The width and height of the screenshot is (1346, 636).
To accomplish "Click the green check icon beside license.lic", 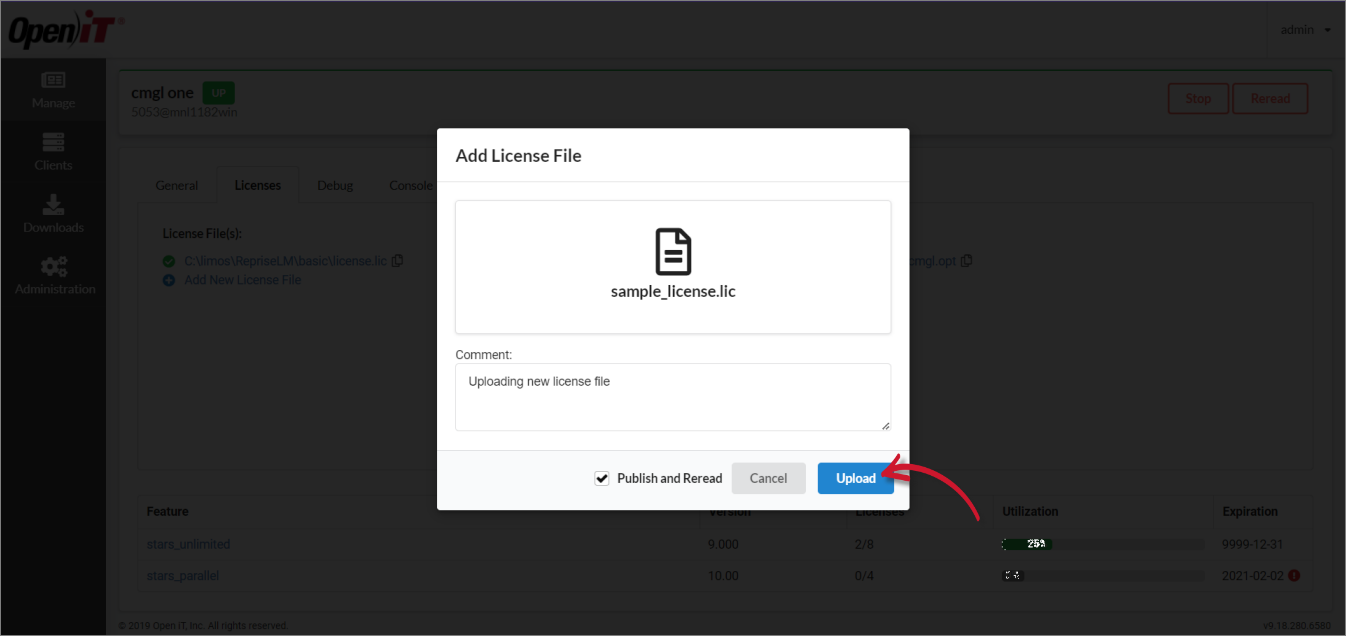I will (168, 261).
